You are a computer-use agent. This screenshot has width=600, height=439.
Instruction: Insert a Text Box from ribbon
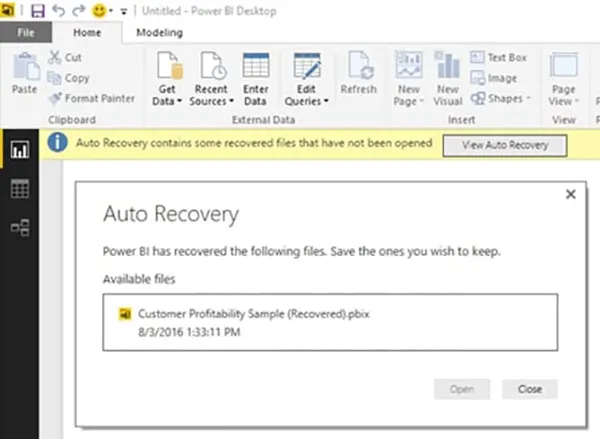(498, 58)
